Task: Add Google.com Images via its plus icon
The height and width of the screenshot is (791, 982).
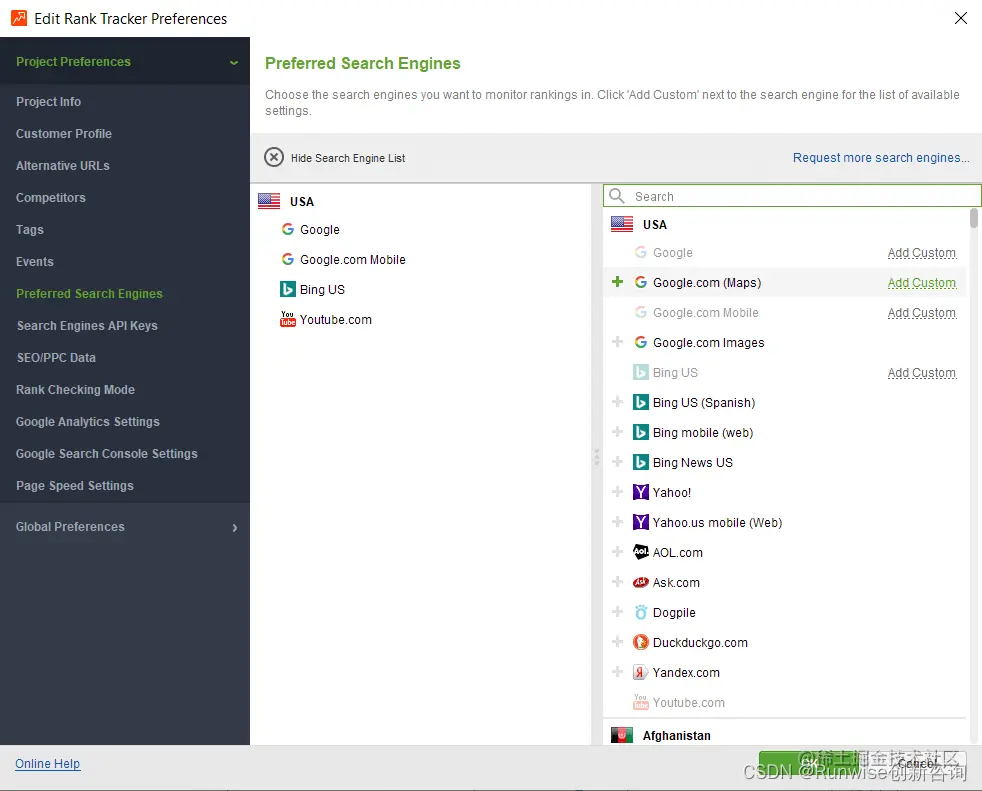Action: pyautogui.click(x=618, y=342)
